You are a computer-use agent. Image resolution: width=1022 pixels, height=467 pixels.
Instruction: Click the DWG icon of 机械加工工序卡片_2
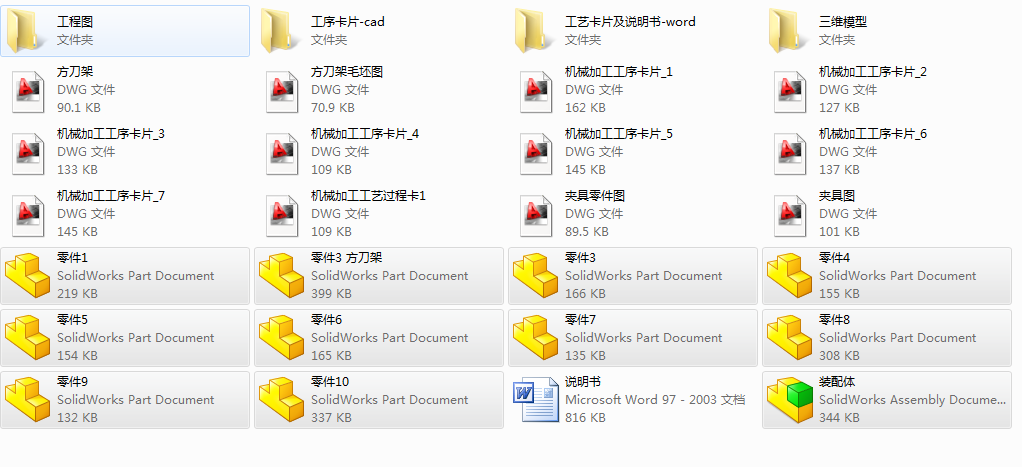(791, 92)
